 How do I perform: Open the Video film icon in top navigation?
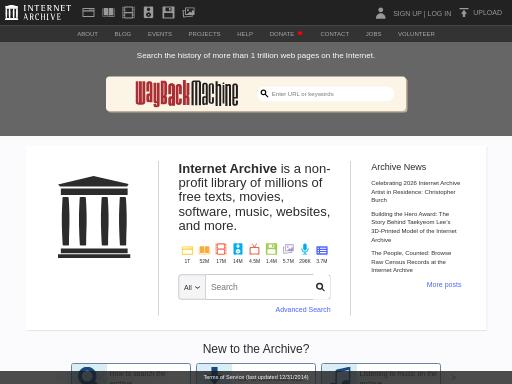coord(128,13)
